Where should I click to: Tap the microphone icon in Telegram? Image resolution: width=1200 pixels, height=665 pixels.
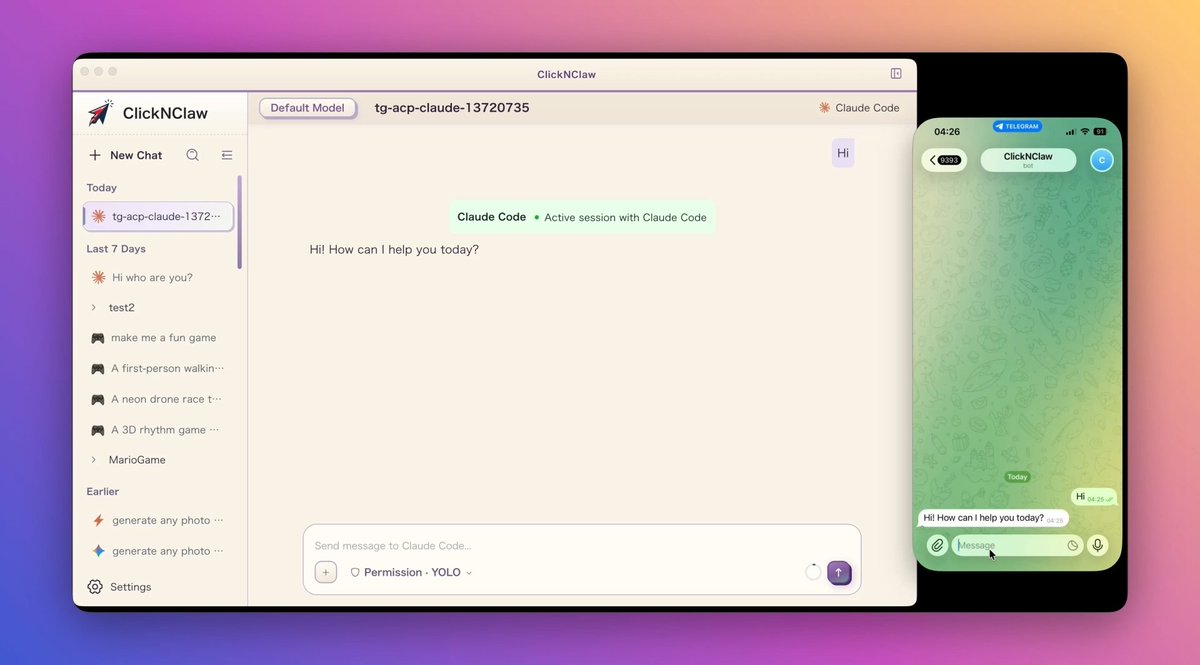1097,545
